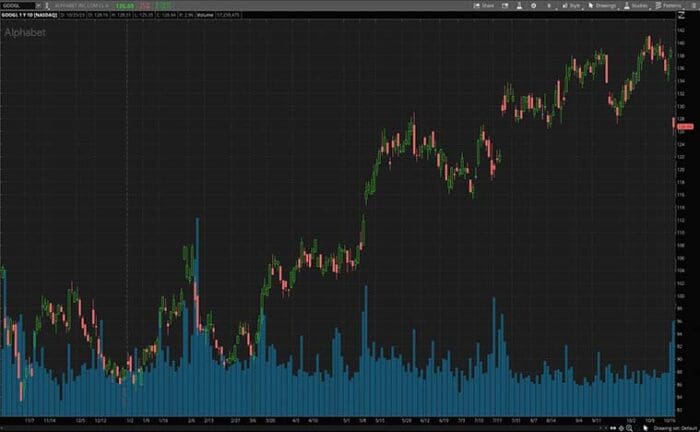Open the symbol dropdown next to GOOGL

pyautogui.click(x=38, y=6)
